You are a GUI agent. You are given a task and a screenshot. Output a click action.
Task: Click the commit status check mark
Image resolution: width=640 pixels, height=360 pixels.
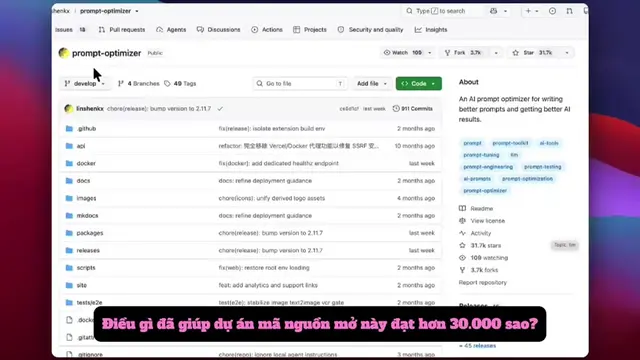(220, 109)
